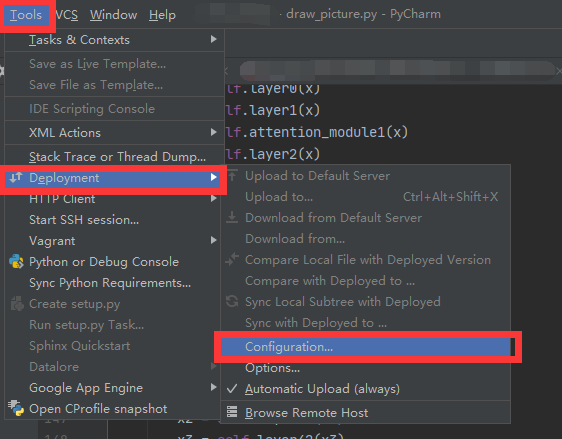Click the Create setup.py icon
This screenshot has width=562, height=439.
[17, 304]
